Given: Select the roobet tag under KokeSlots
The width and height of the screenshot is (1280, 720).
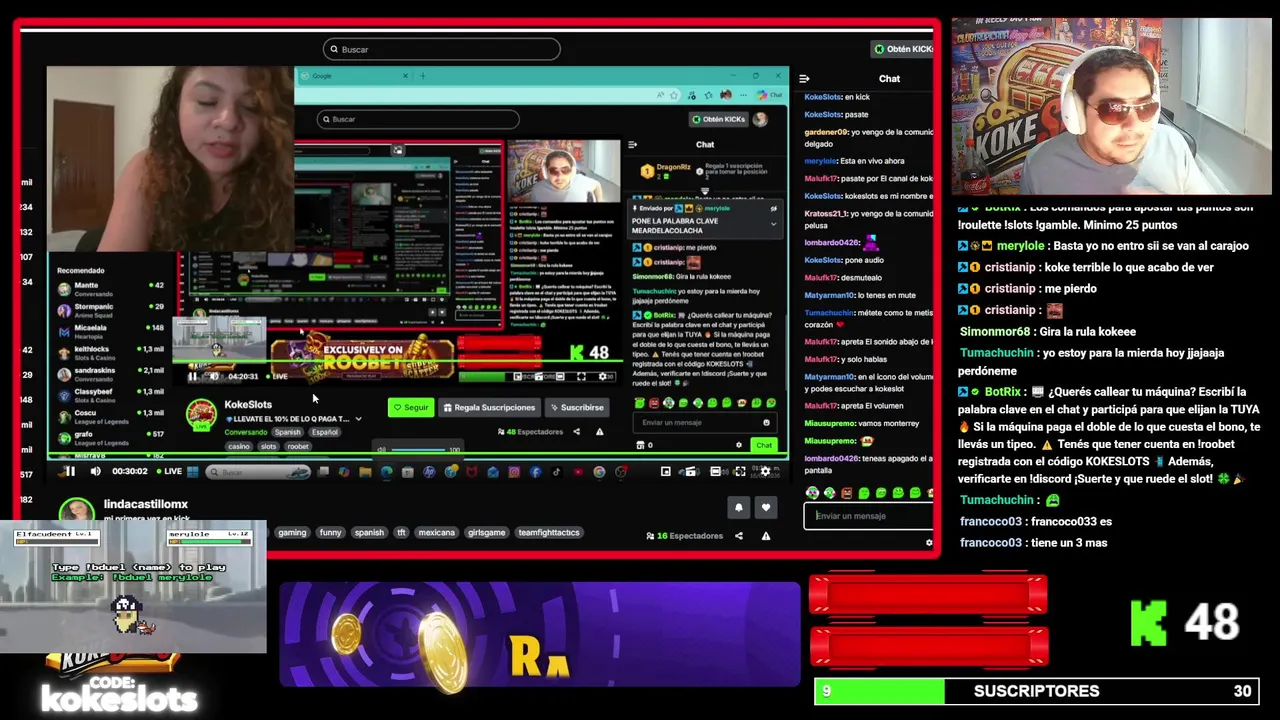Looking at the screenshot, I should [x=298, y=446].
